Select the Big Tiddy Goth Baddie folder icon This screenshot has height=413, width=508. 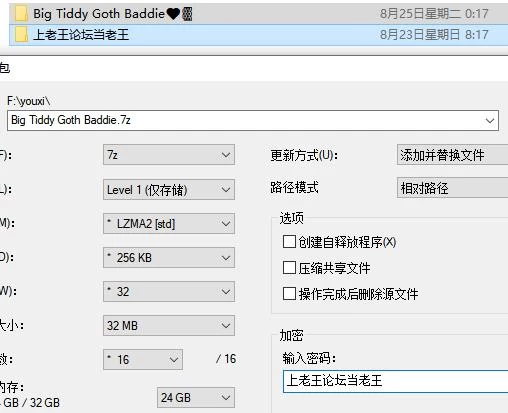(21, 14)
